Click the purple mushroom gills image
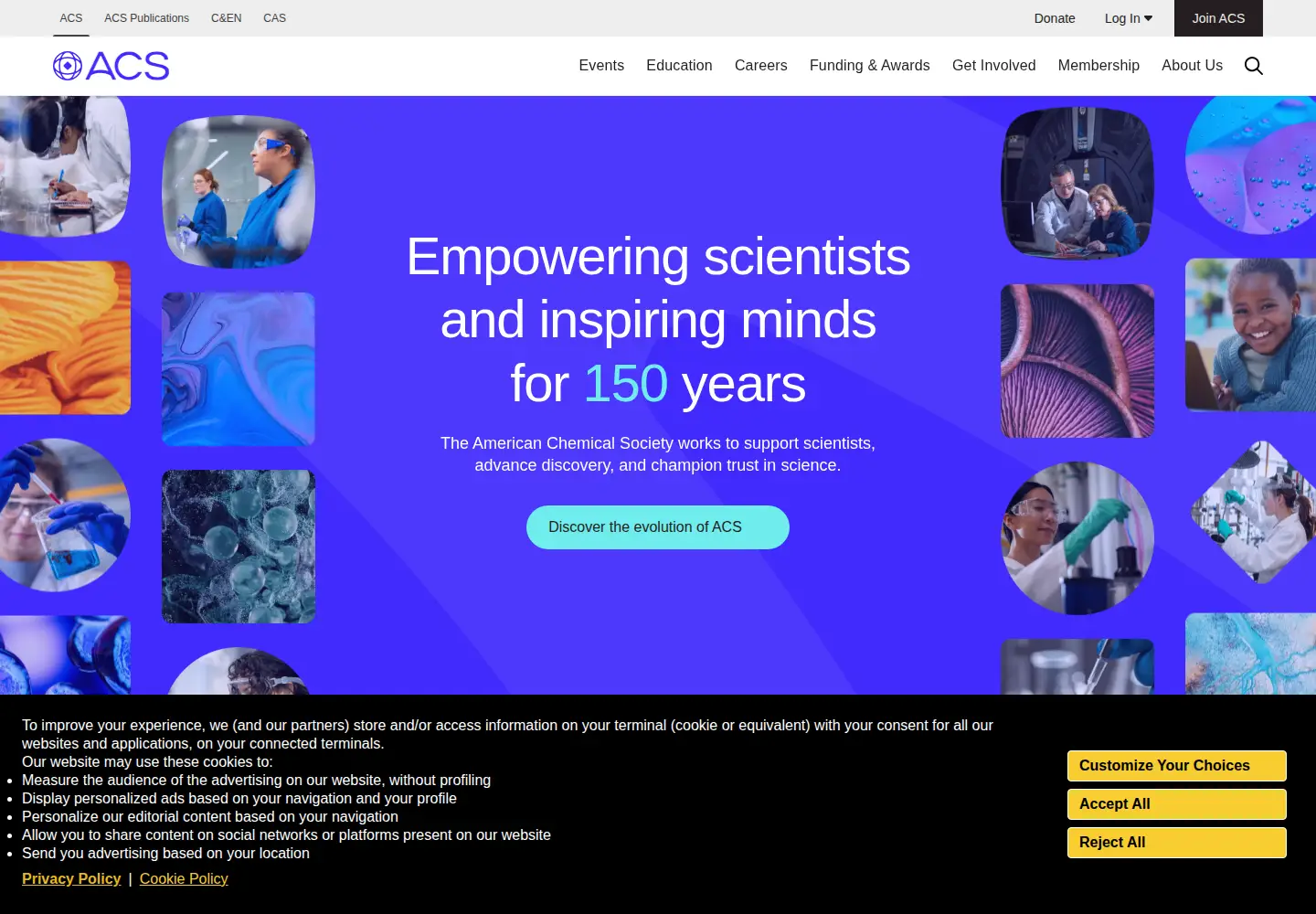 click(1077, 361)
